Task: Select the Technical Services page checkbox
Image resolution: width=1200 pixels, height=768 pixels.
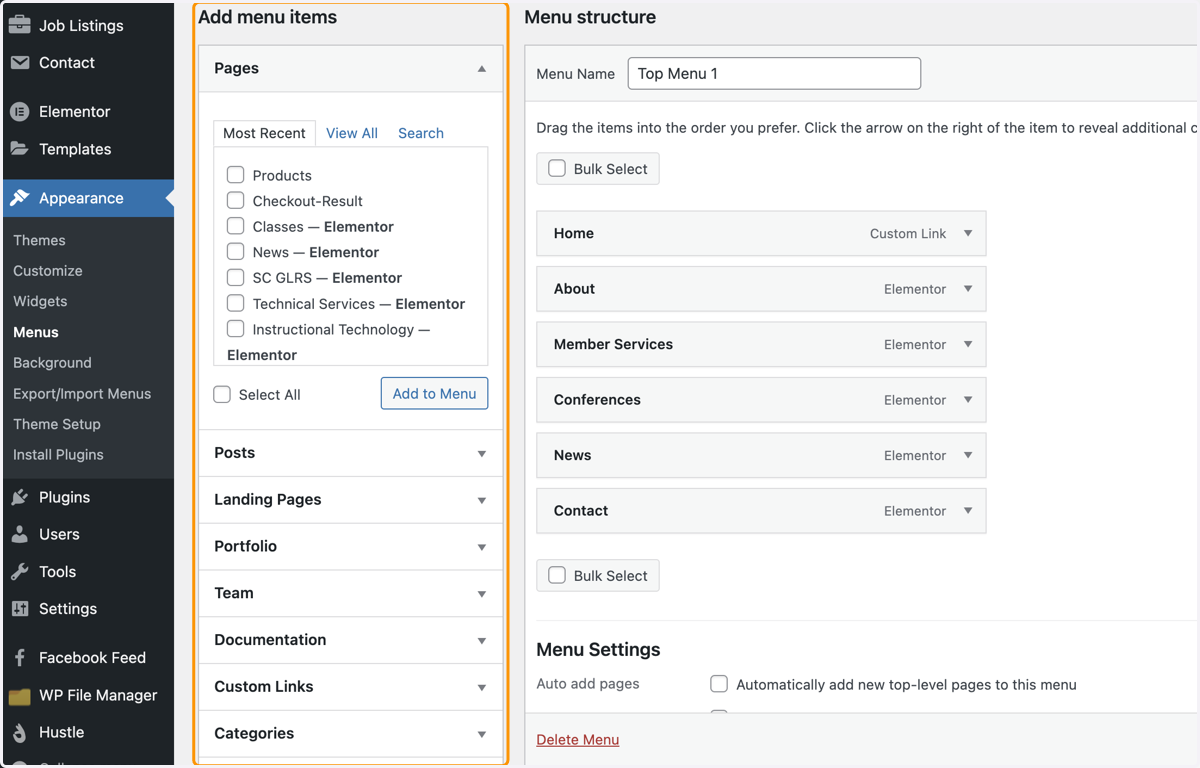Action: 236,303
